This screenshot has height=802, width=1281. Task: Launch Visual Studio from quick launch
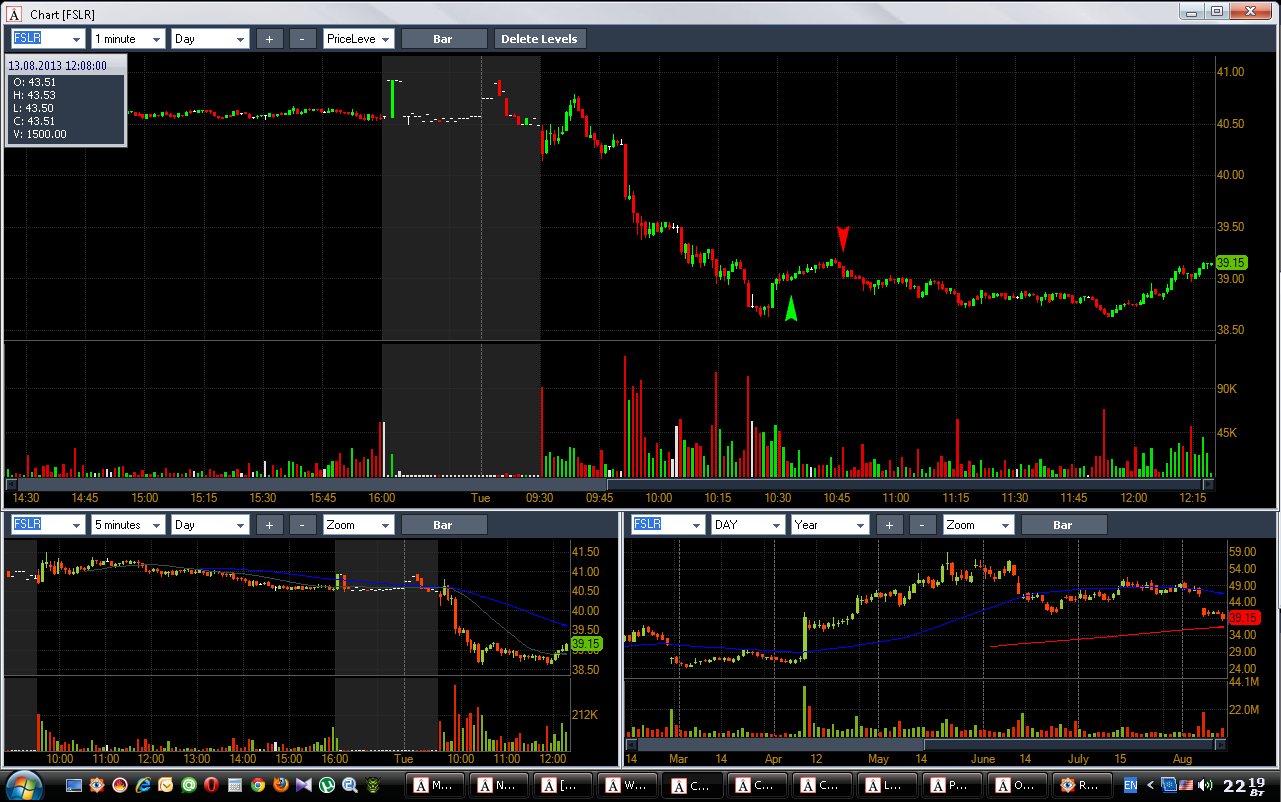(x=304, y=785)
